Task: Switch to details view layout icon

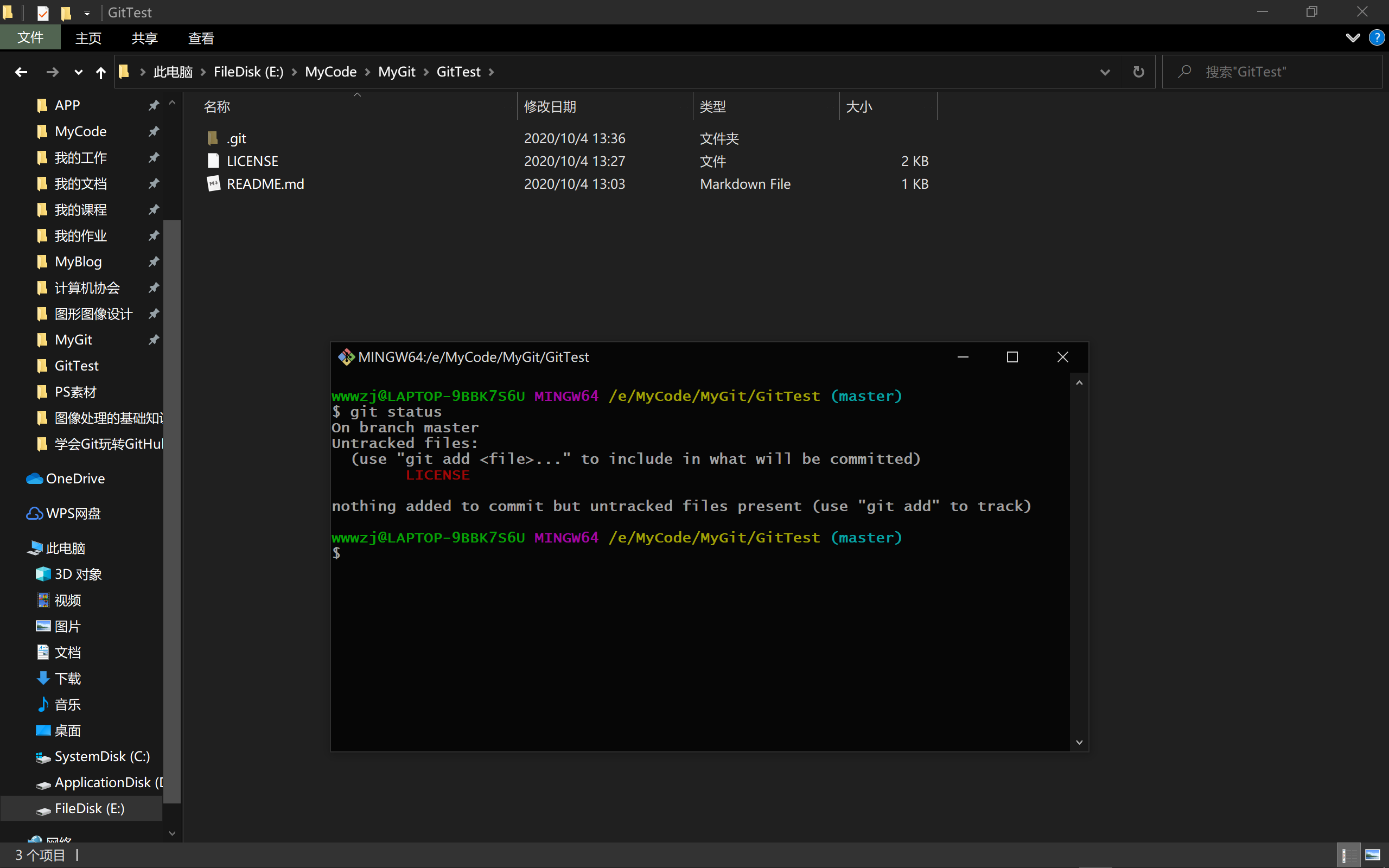Action: pyautogui.click(x=1347, y=856)
